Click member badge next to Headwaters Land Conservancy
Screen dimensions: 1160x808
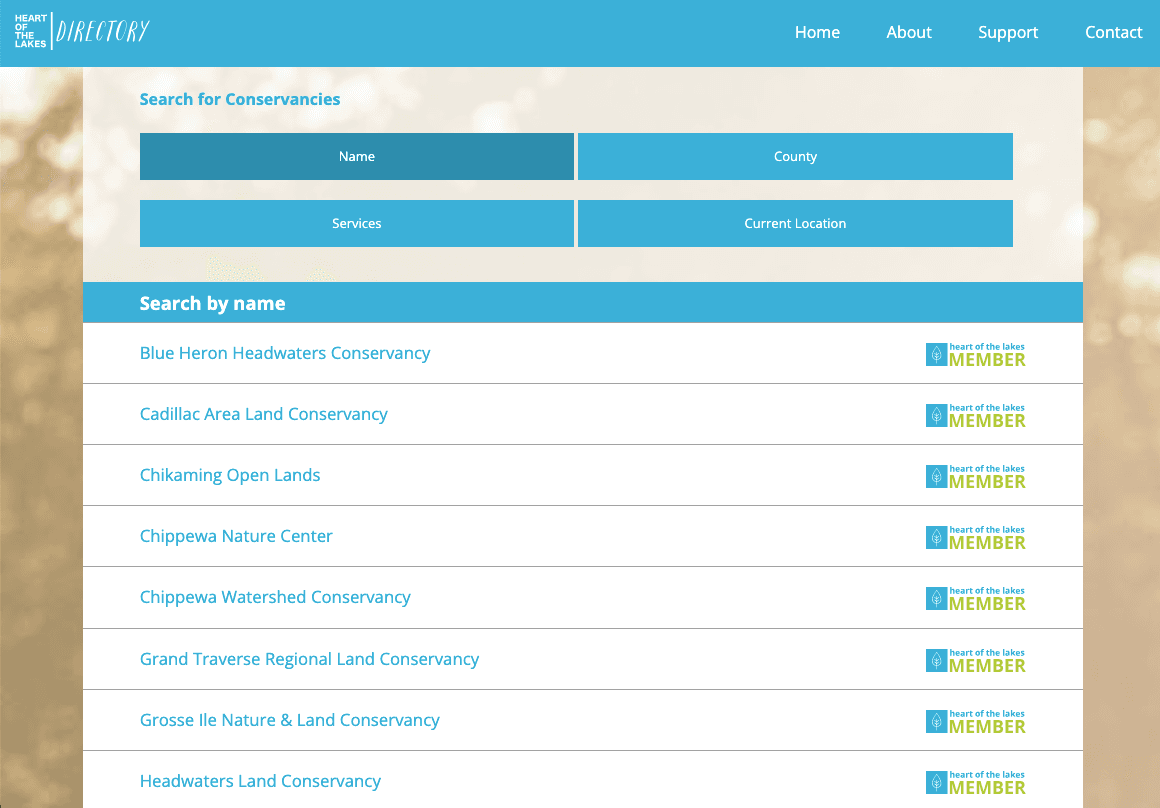click(975, 782)
